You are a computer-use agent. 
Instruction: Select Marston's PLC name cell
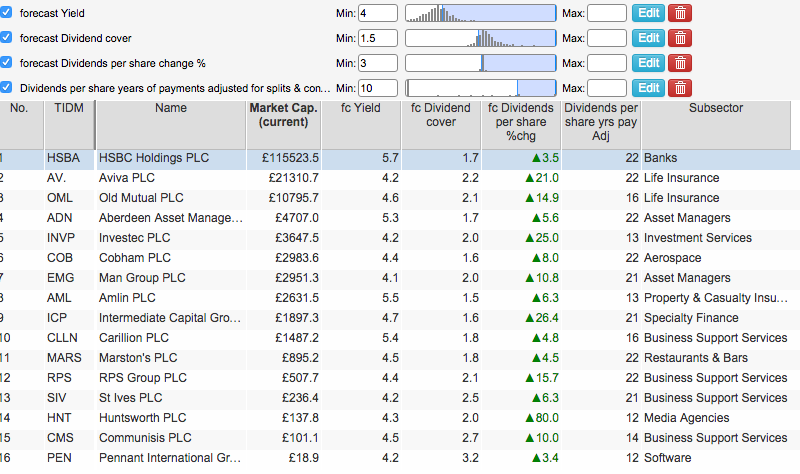pos(171,358)
